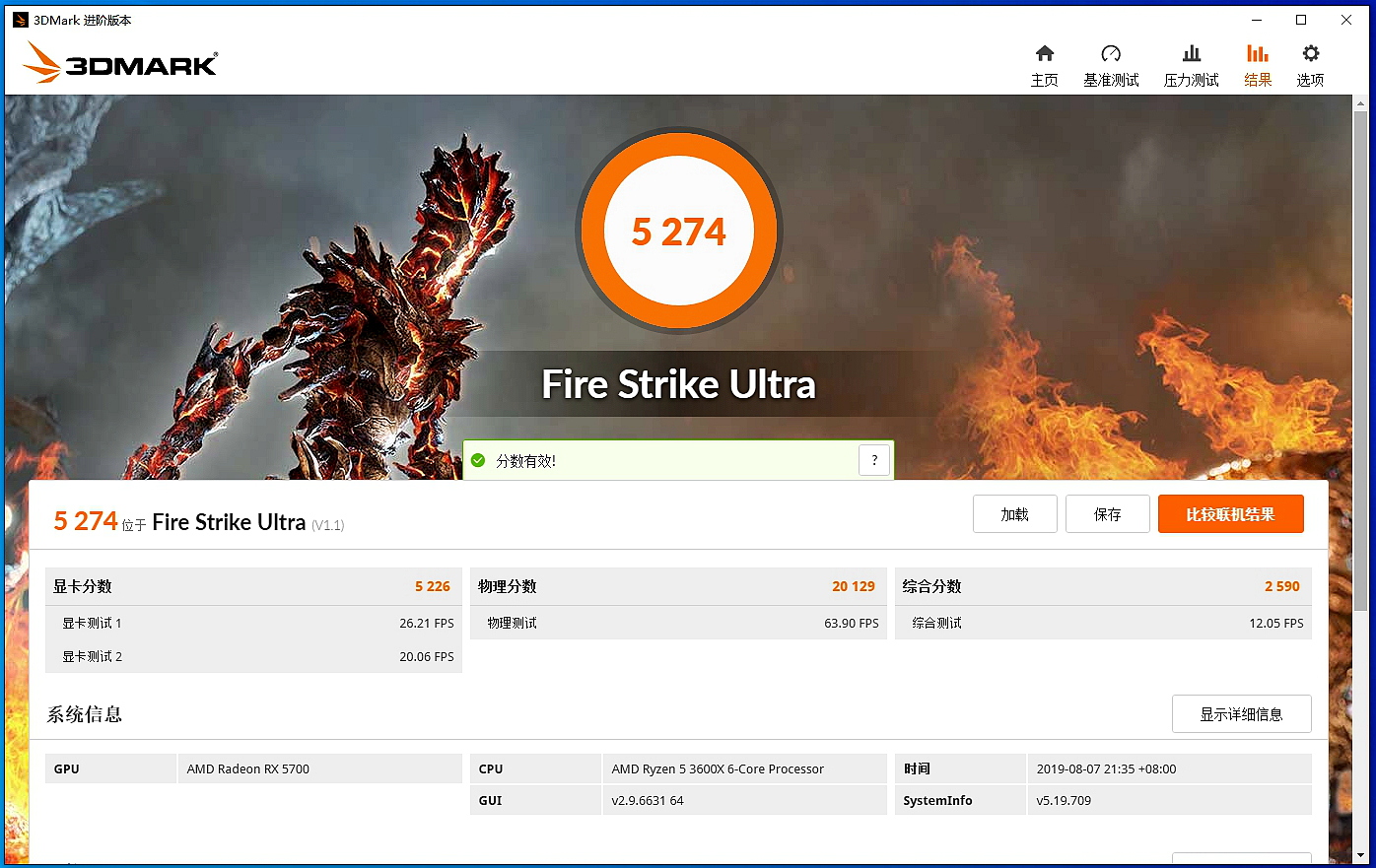Screen dimensions: 1376x868
Task: Click the green 分数有效 checkmark icon
Action: (x=479, y=459)
